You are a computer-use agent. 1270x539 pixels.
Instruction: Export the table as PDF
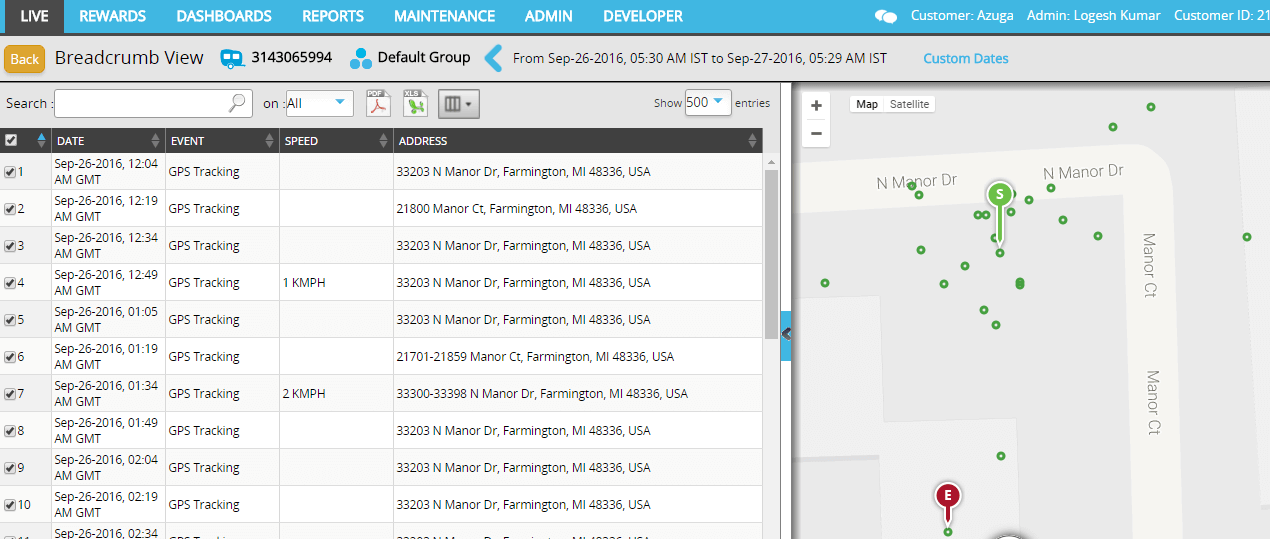point(378,103)
